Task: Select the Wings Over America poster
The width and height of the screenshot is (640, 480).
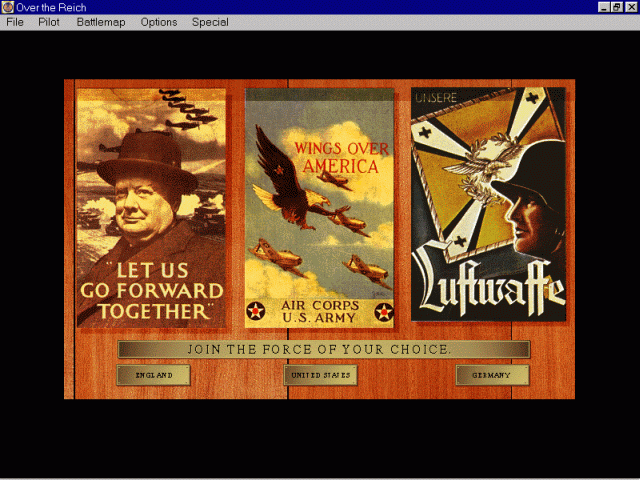Action: point(319,208)
